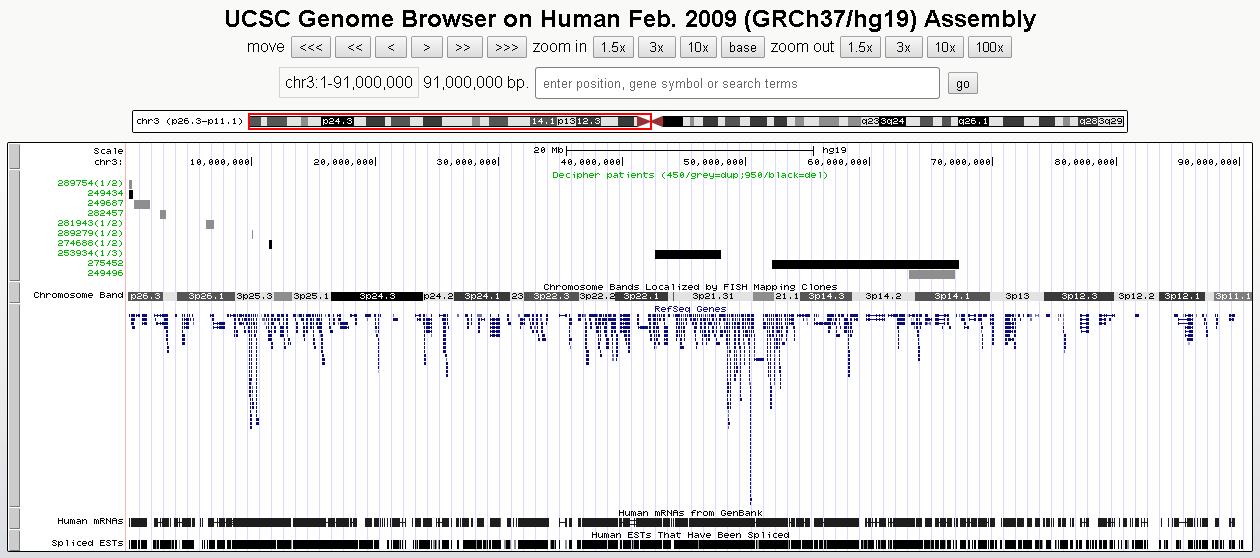Select the 3p14.1 chromosome band block
This screenshot has width=1260, height=558.
(952, 296)
